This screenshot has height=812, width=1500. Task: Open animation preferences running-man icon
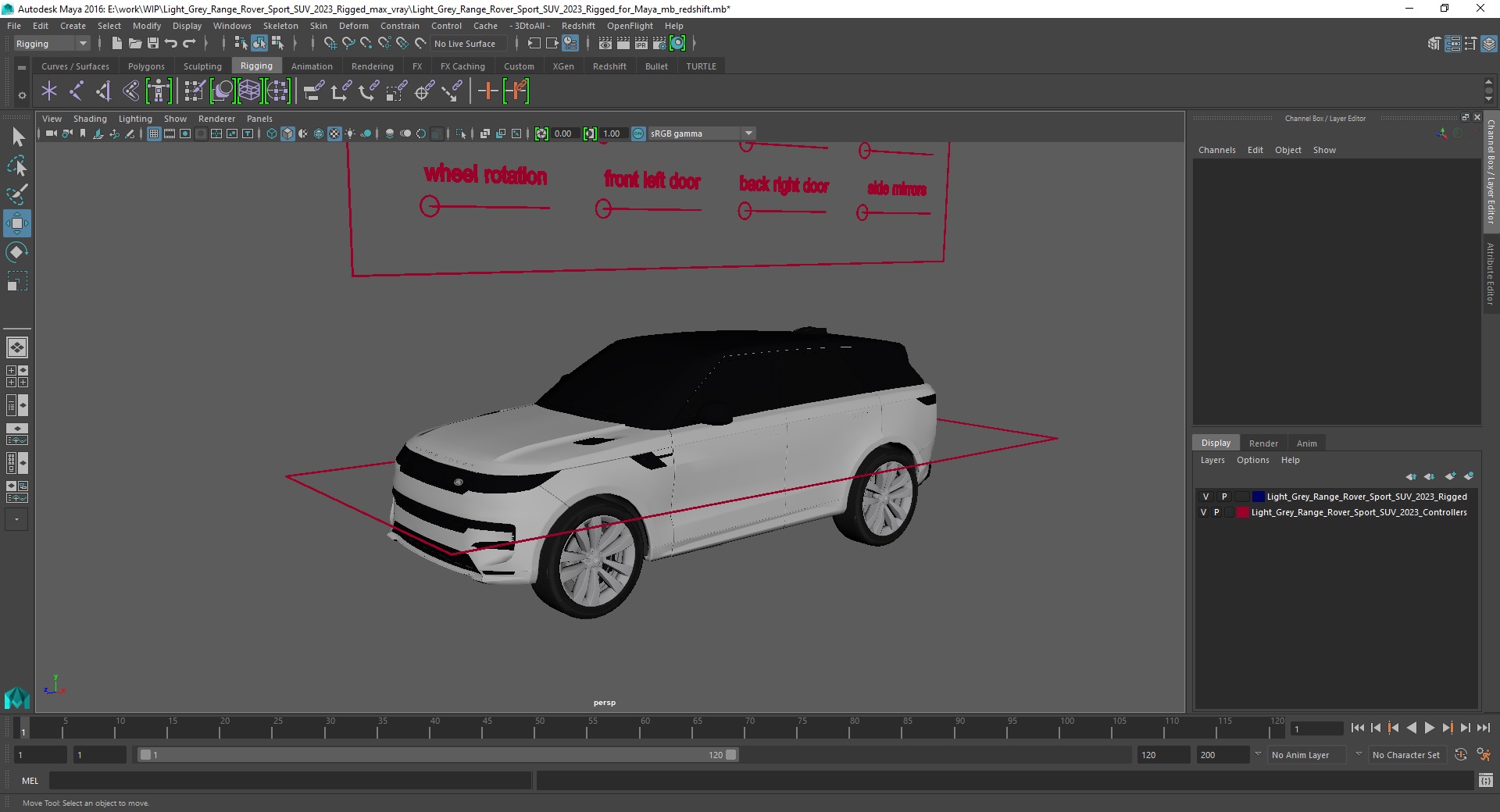click(x=1484, y=755)
